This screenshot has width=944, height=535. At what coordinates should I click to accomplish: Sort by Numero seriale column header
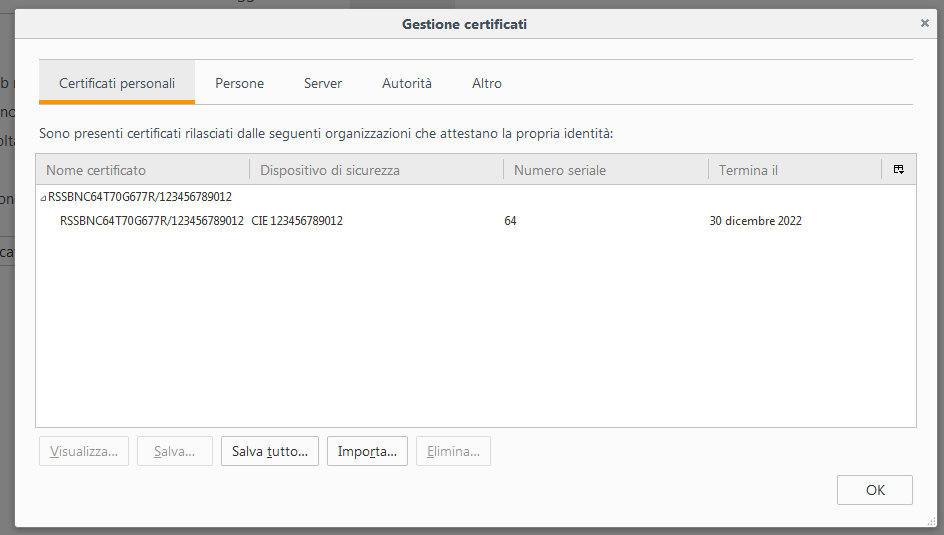coord(606,170)
